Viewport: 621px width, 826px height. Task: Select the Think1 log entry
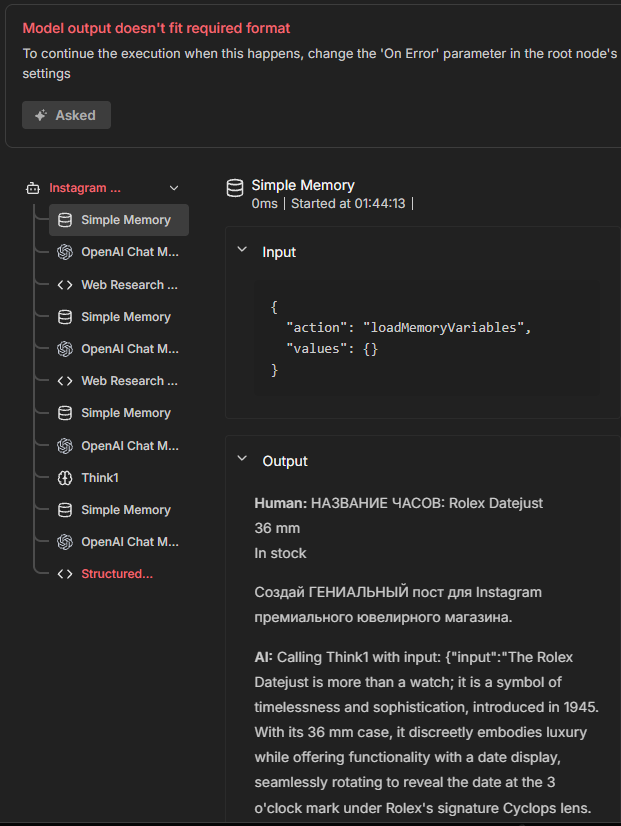coord(100,478)
